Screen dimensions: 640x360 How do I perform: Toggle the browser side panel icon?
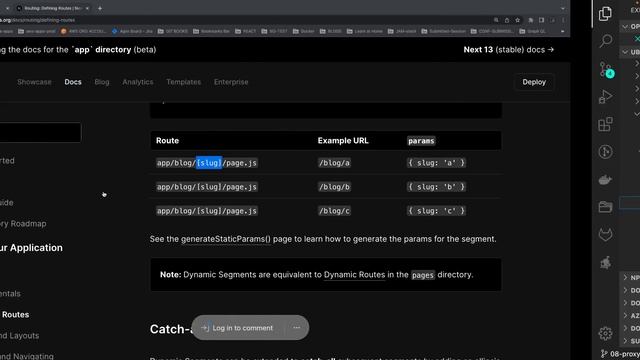point(542,20)
